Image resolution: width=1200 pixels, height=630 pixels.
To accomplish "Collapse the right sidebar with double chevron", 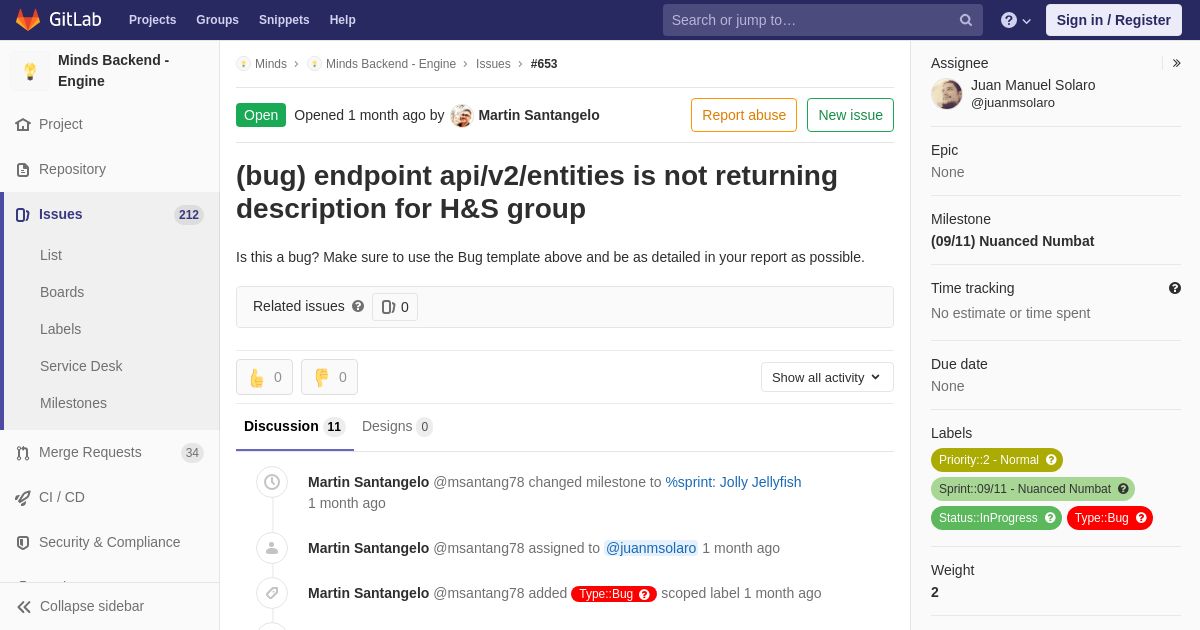I will 1177,63.
